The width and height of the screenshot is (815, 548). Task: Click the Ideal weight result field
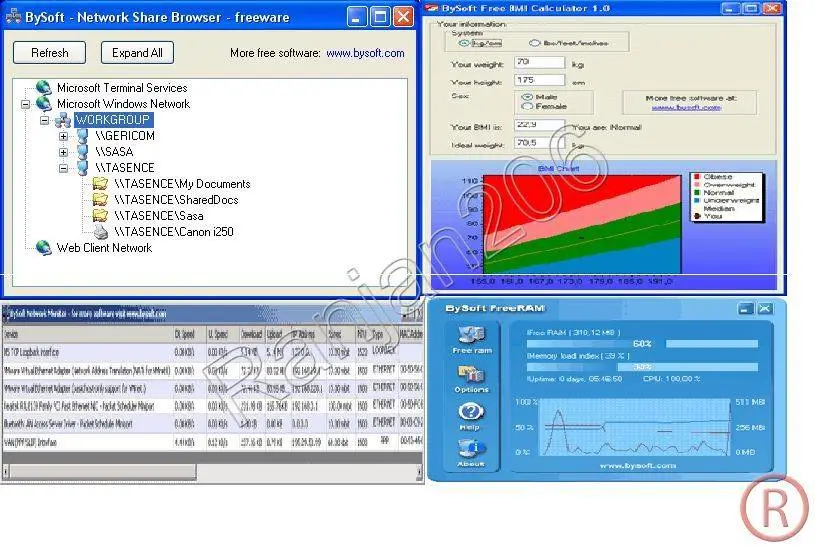pyautogui.click(x=539, y=142)
